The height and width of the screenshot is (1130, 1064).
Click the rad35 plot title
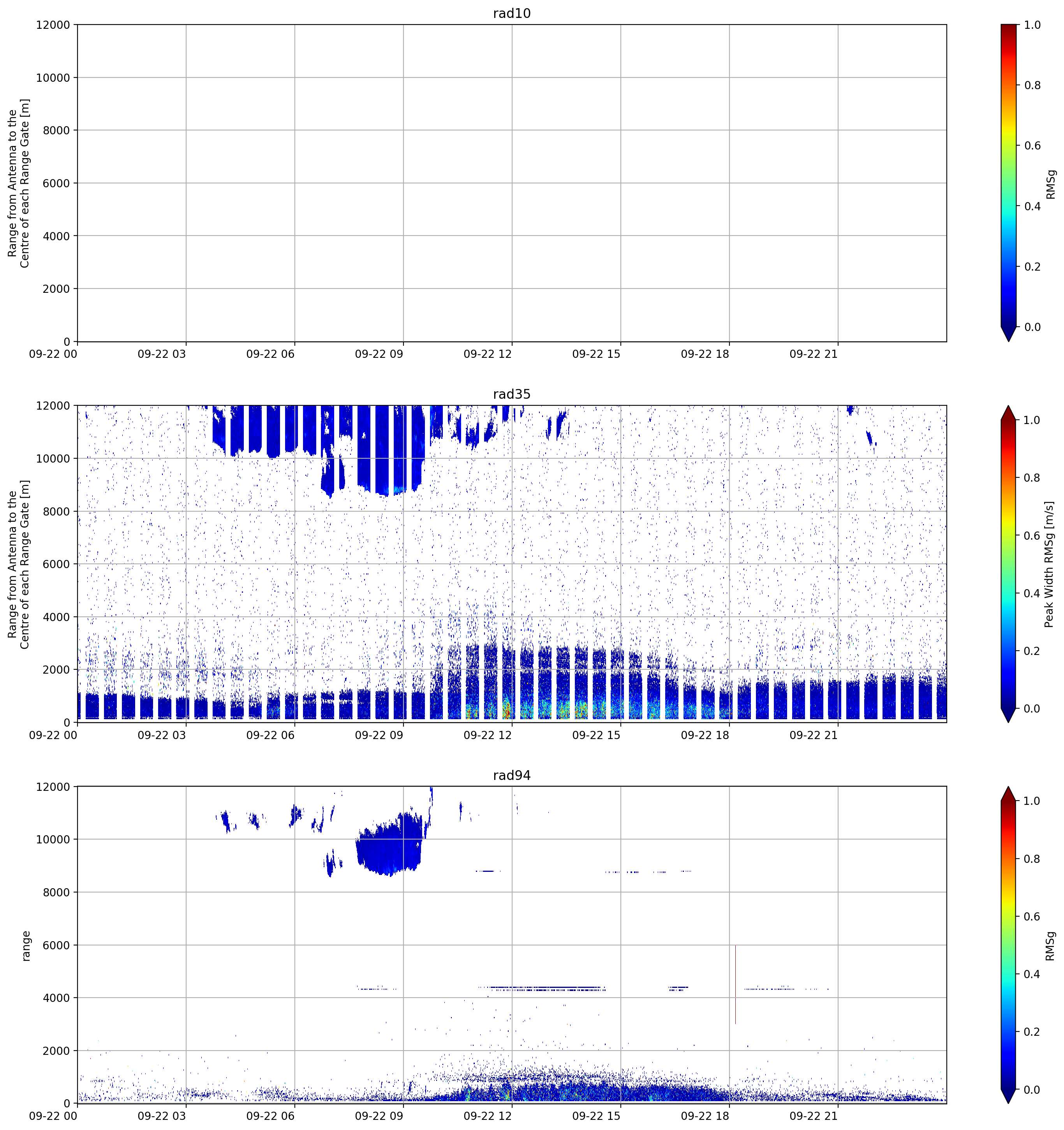point(511,394)
